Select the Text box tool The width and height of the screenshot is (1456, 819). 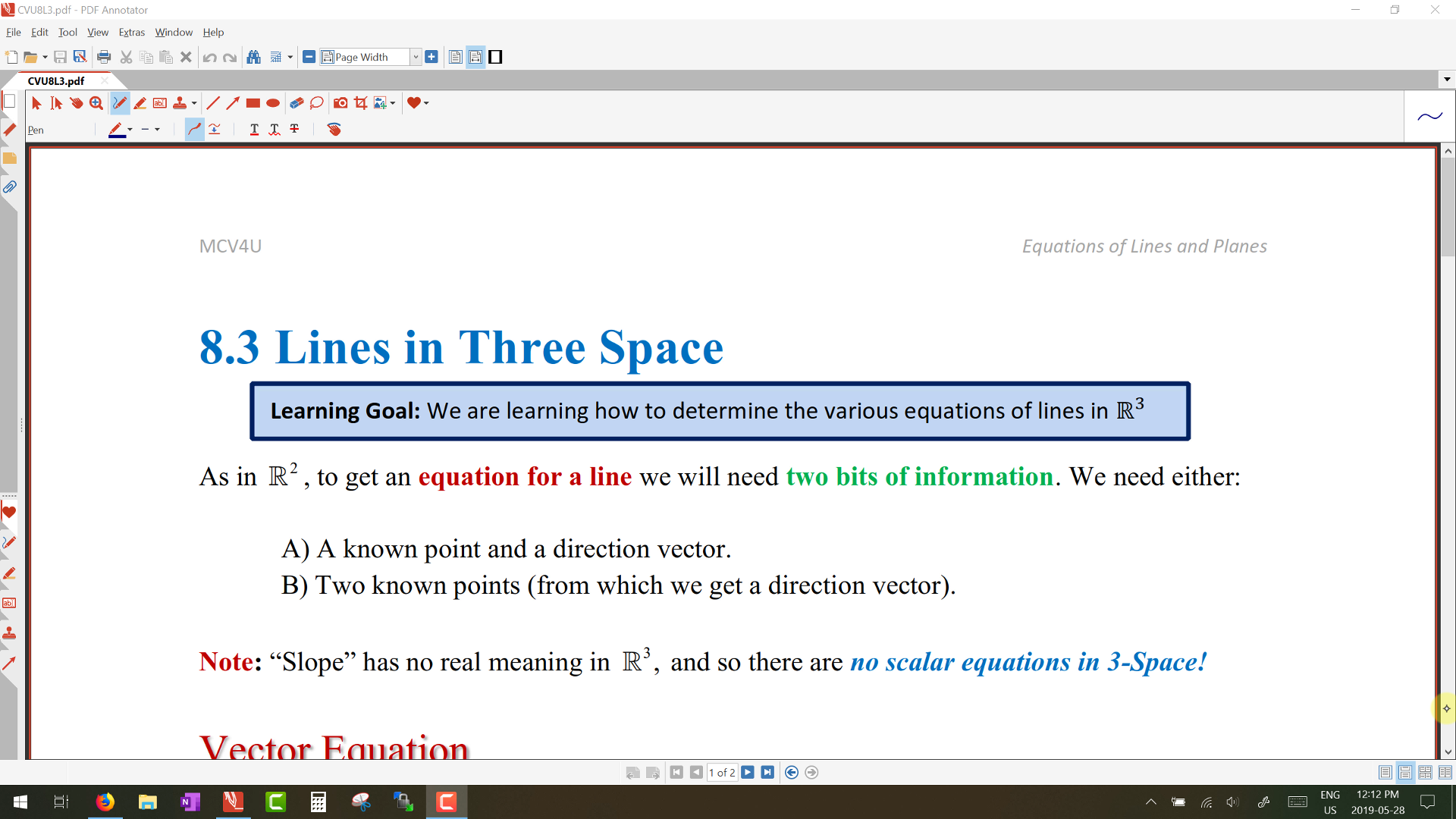tap(160, 103)
